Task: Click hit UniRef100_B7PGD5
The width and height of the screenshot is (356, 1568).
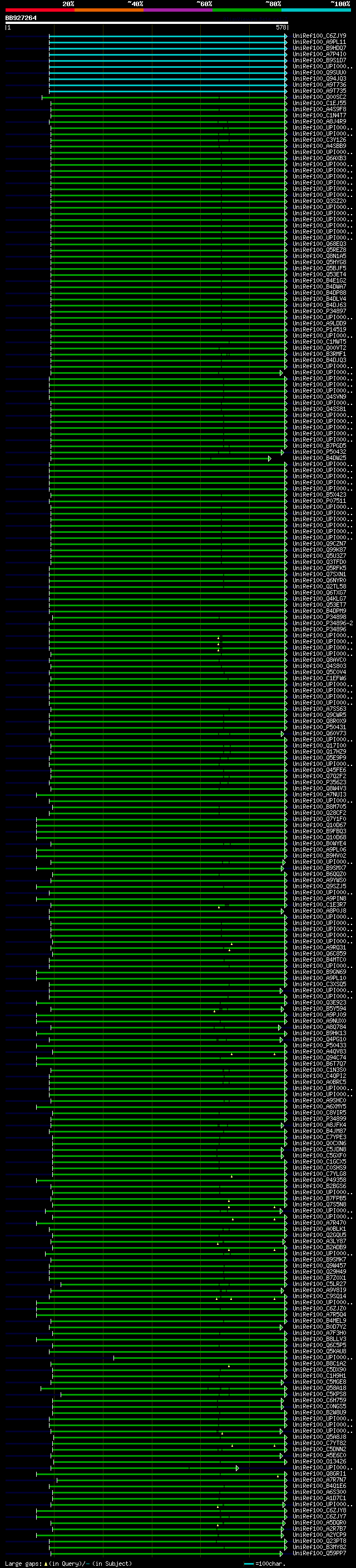Action: pos(319,446)
